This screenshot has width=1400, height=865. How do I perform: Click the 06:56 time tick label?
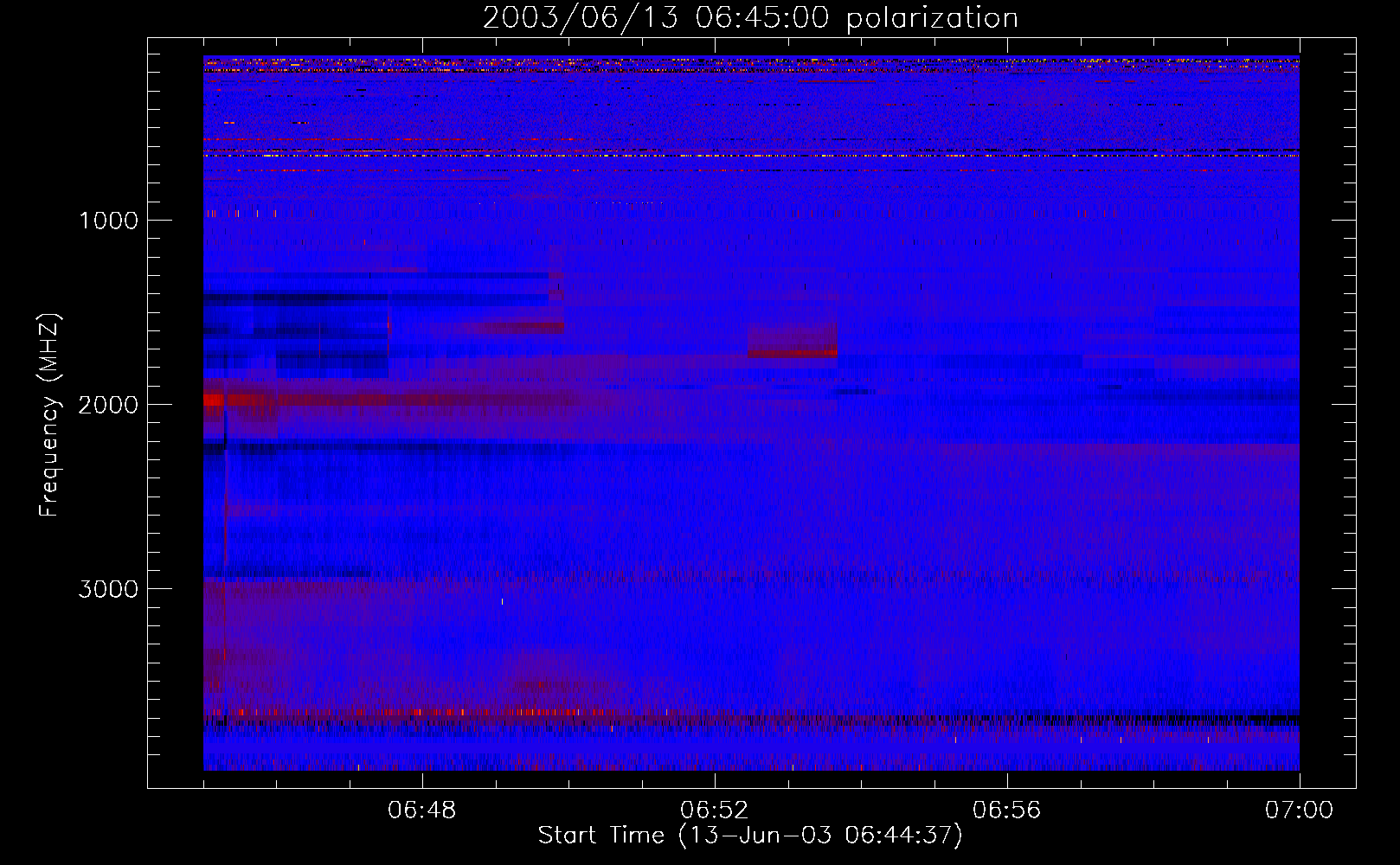(x=1007, y=811)
